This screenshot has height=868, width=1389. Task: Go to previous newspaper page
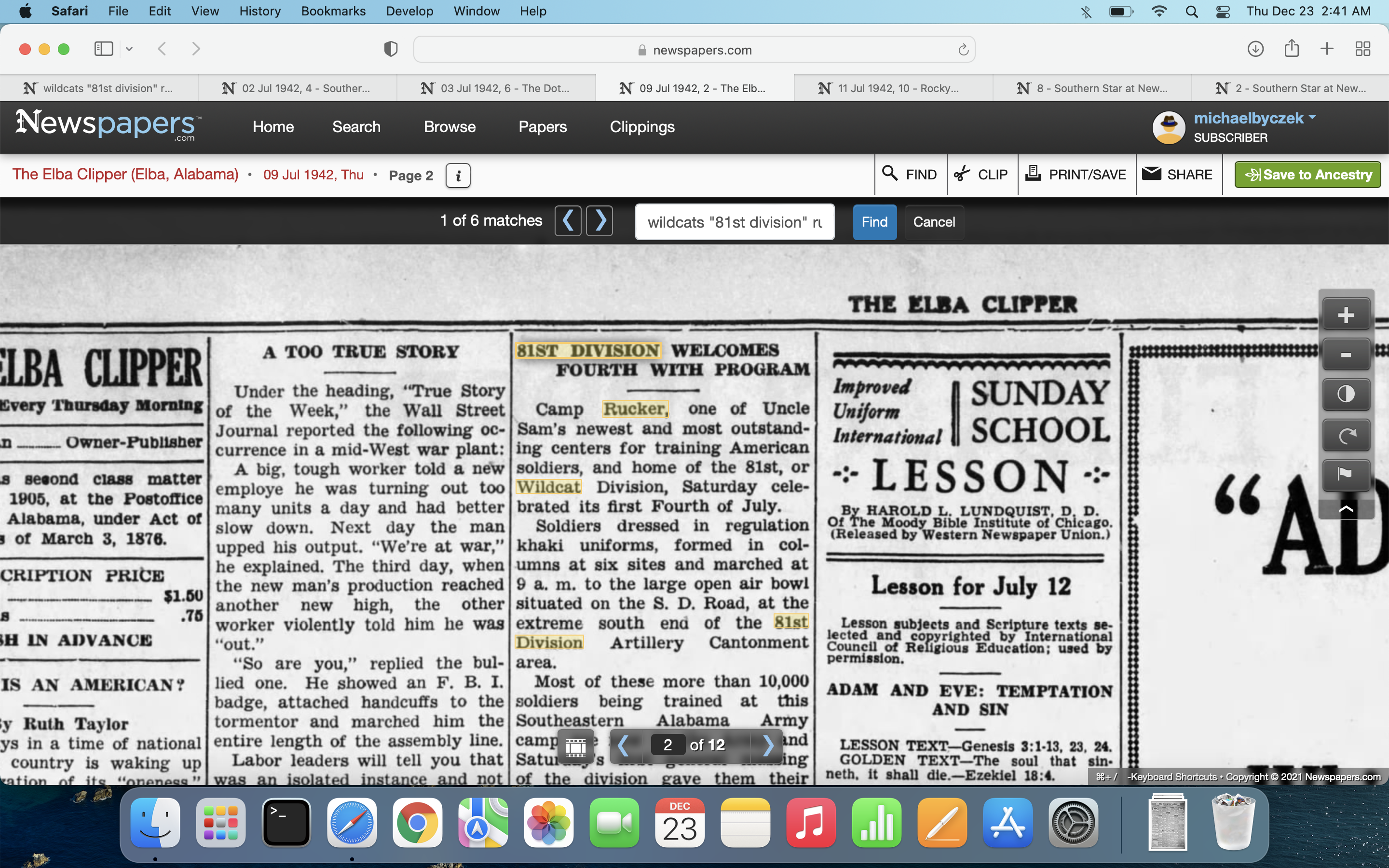pyautogui.click(x=623, y=745)
